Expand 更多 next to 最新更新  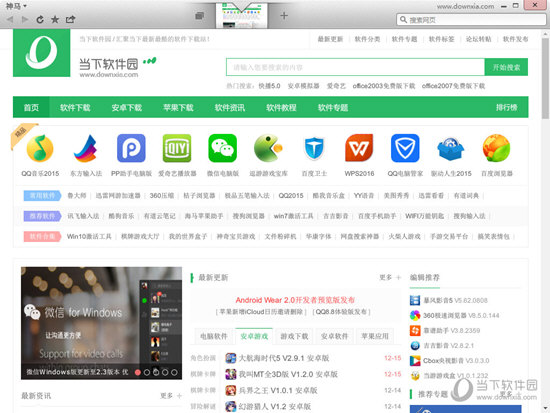[x=390, y=278]
